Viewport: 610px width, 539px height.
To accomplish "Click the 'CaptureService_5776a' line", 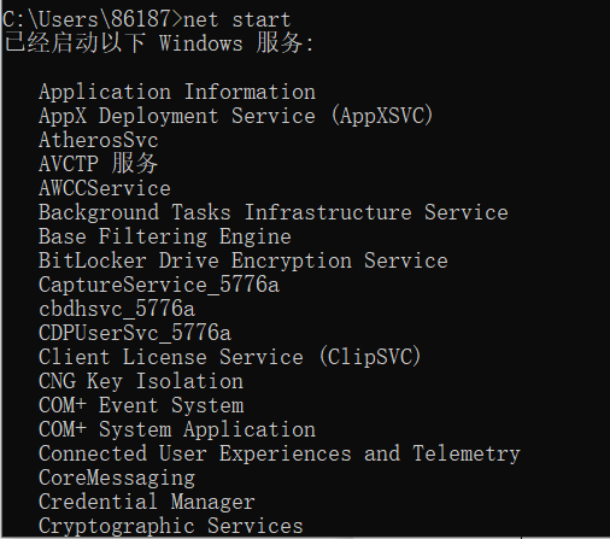I will click(x=159, y=285).
